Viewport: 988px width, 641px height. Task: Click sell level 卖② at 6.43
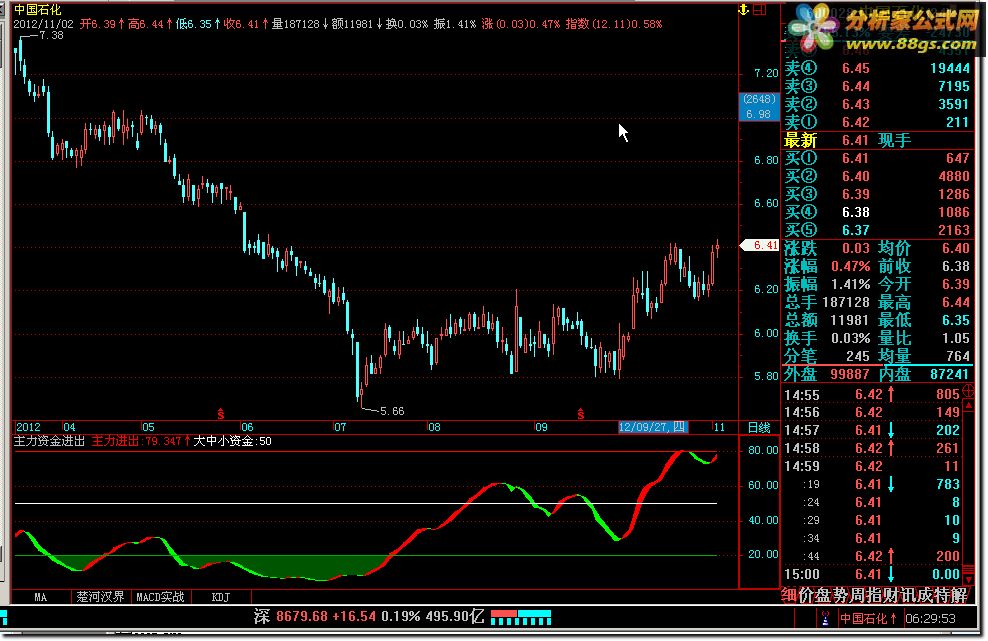[x=877, y=104]
